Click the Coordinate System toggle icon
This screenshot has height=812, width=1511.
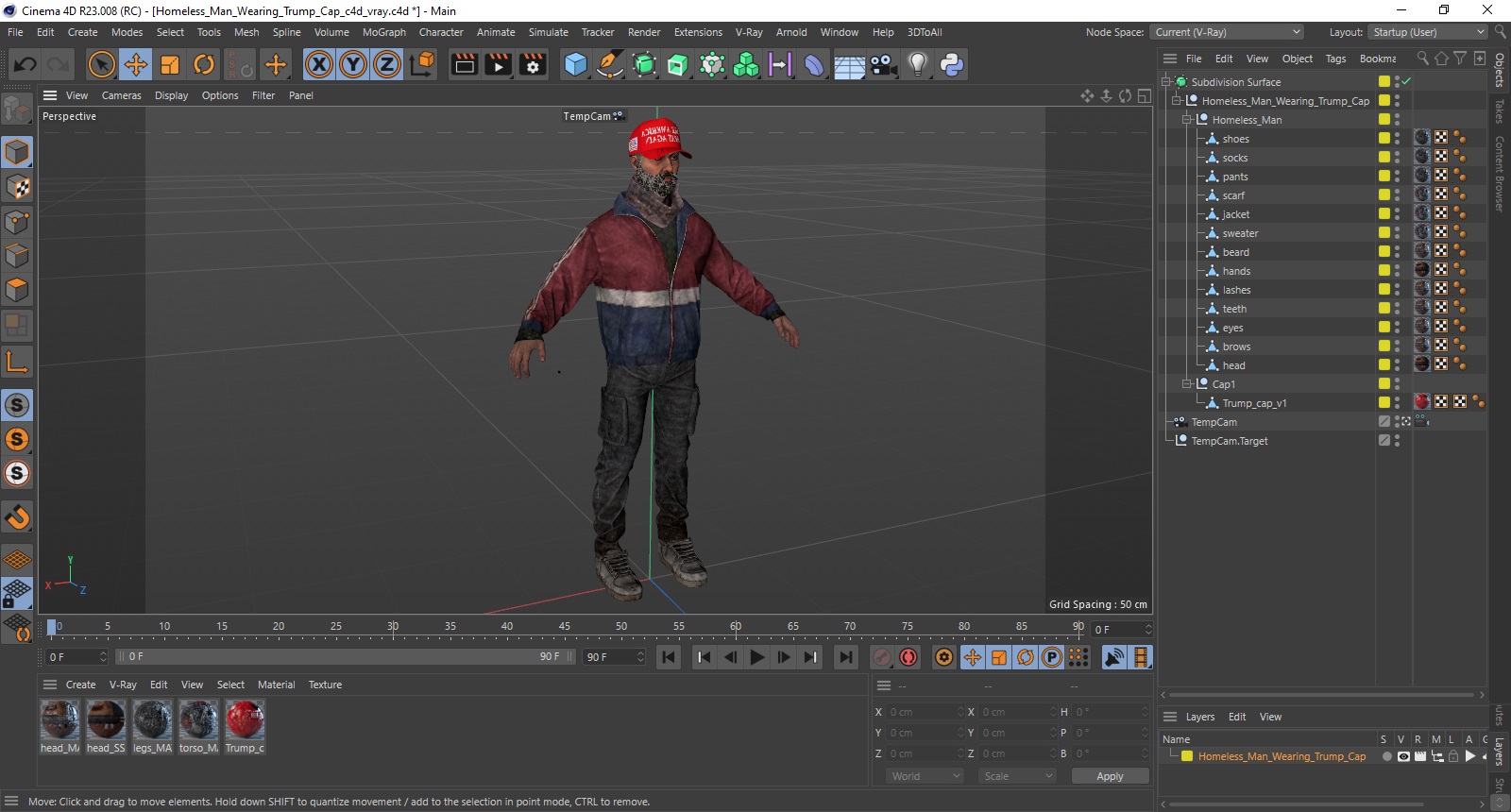click(422, 64)
